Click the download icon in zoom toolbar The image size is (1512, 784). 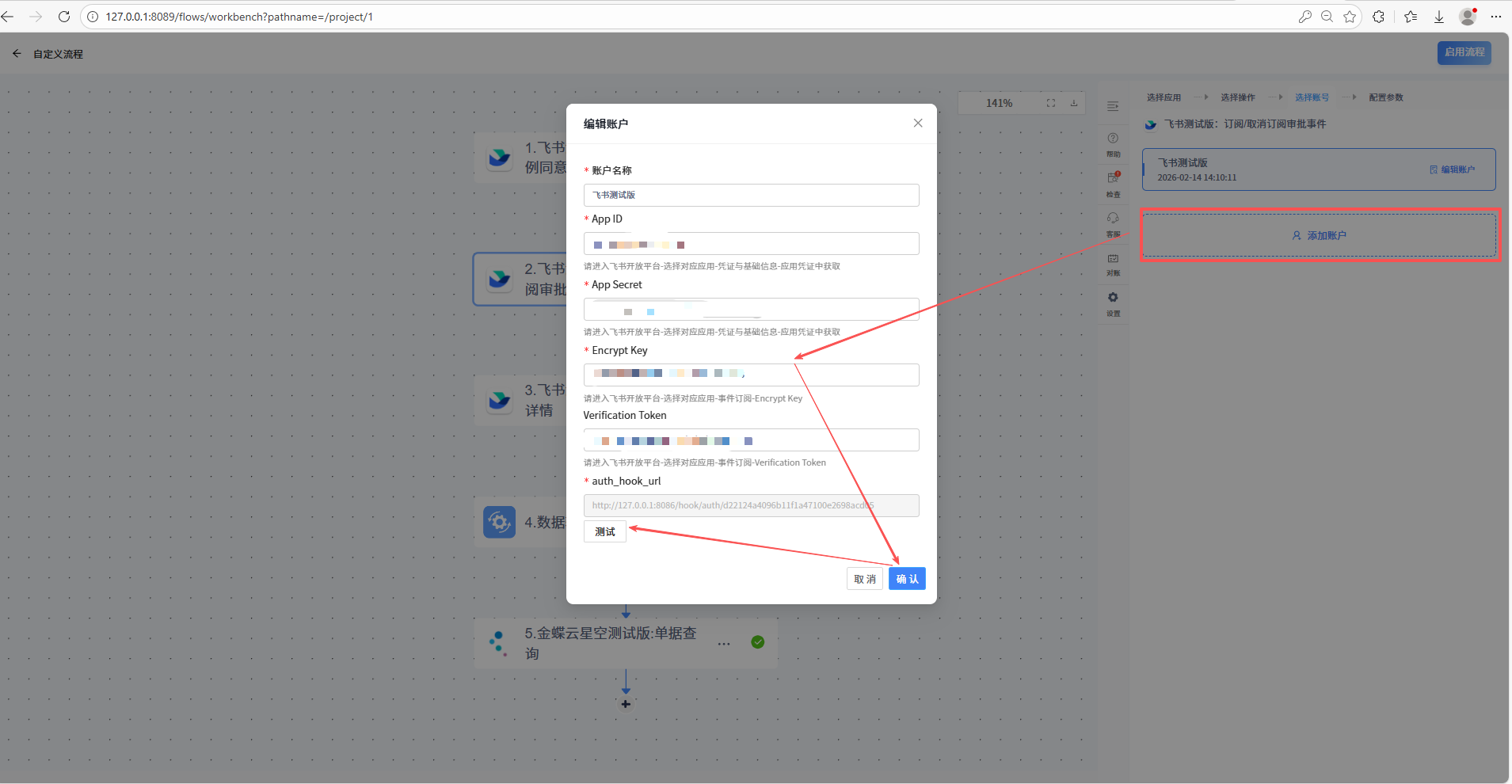pyautogui.click(x=1074, y=103)
